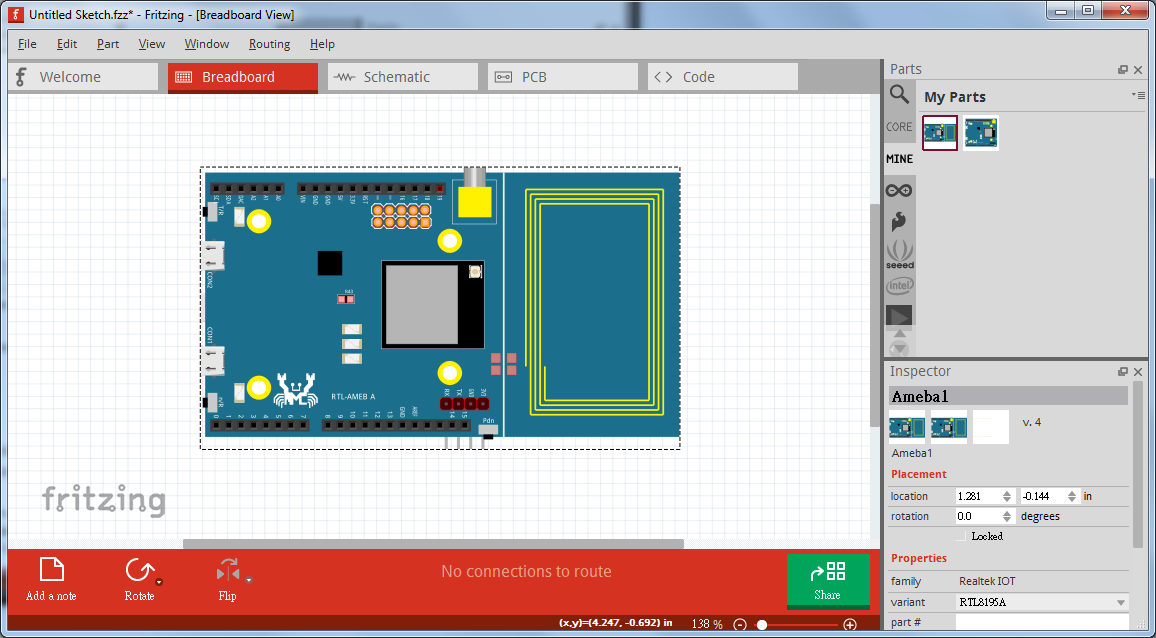This screenshot has height=638, width=1156.
Task: Switch to the Code tab
Action: (722, 77)
